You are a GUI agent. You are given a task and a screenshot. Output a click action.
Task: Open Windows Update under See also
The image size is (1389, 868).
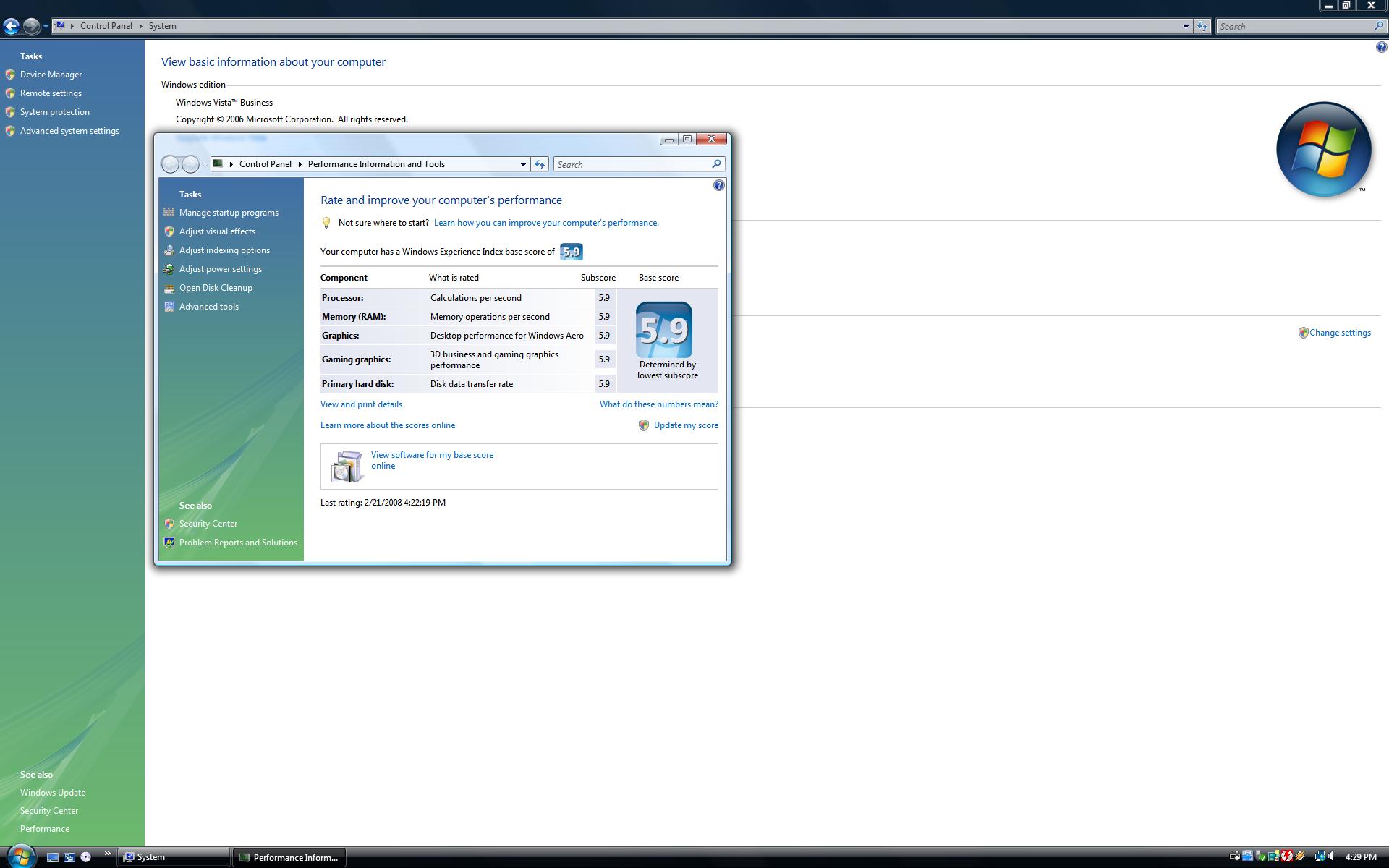click(x=53, y=793)
